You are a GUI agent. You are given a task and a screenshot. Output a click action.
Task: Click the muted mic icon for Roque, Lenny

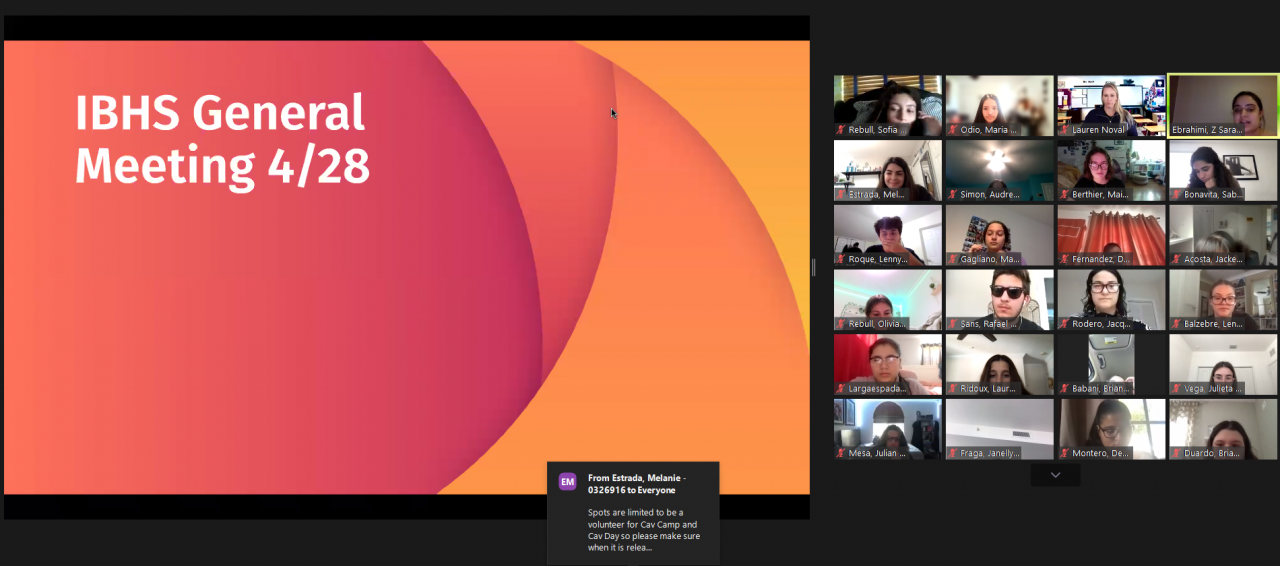tap(841, 259)
